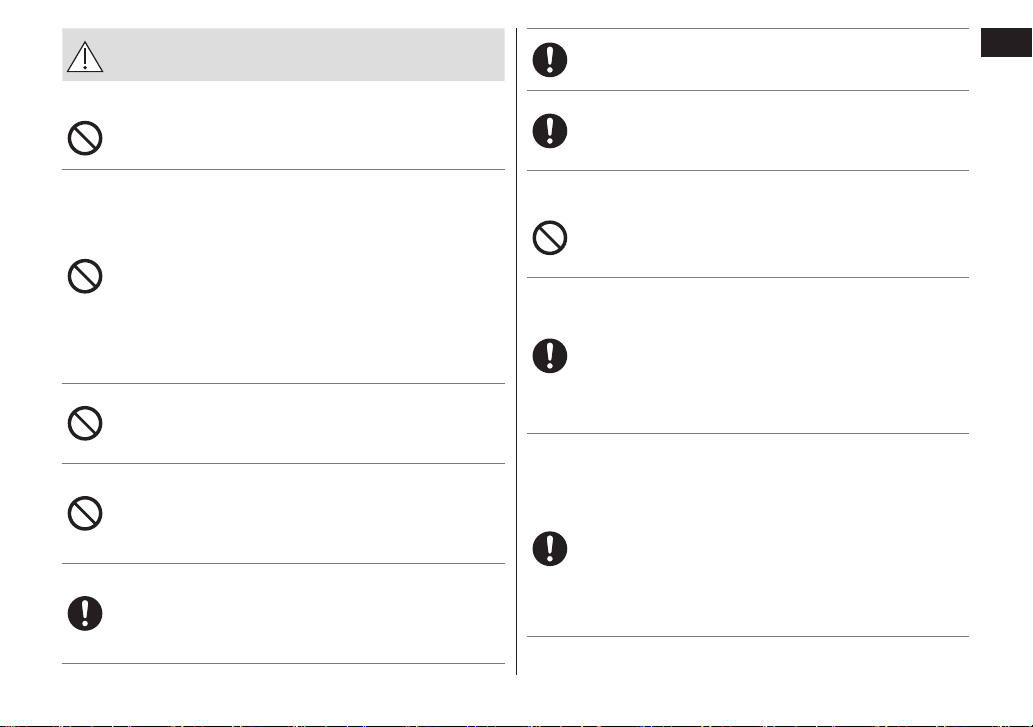Click the black tab at top-right page corner

(x=1007, y=43)
